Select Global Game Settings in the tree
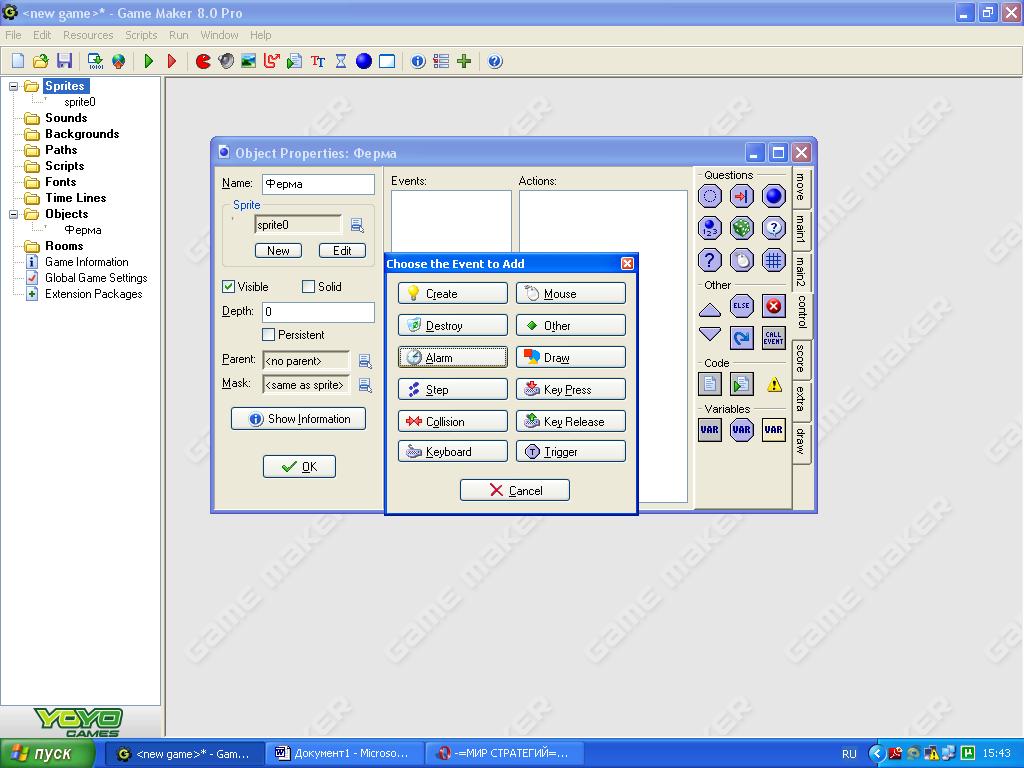Screen dimensions: 1024x768 click(96, 278)
